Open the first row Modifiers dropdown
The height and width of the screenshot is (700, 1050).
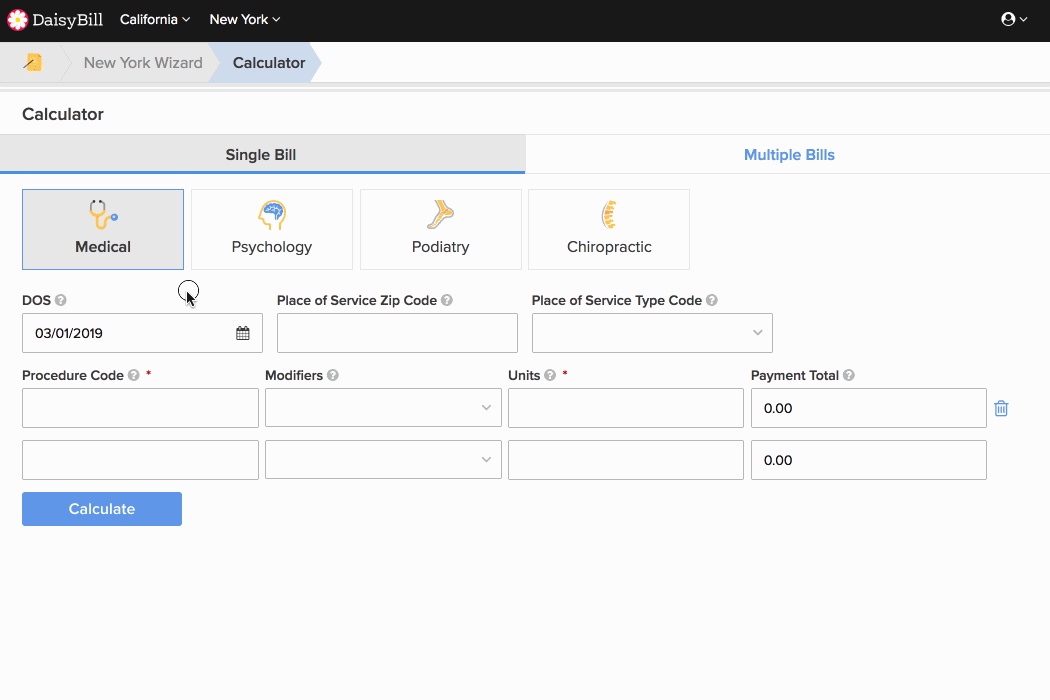click(x=383, y=407)
